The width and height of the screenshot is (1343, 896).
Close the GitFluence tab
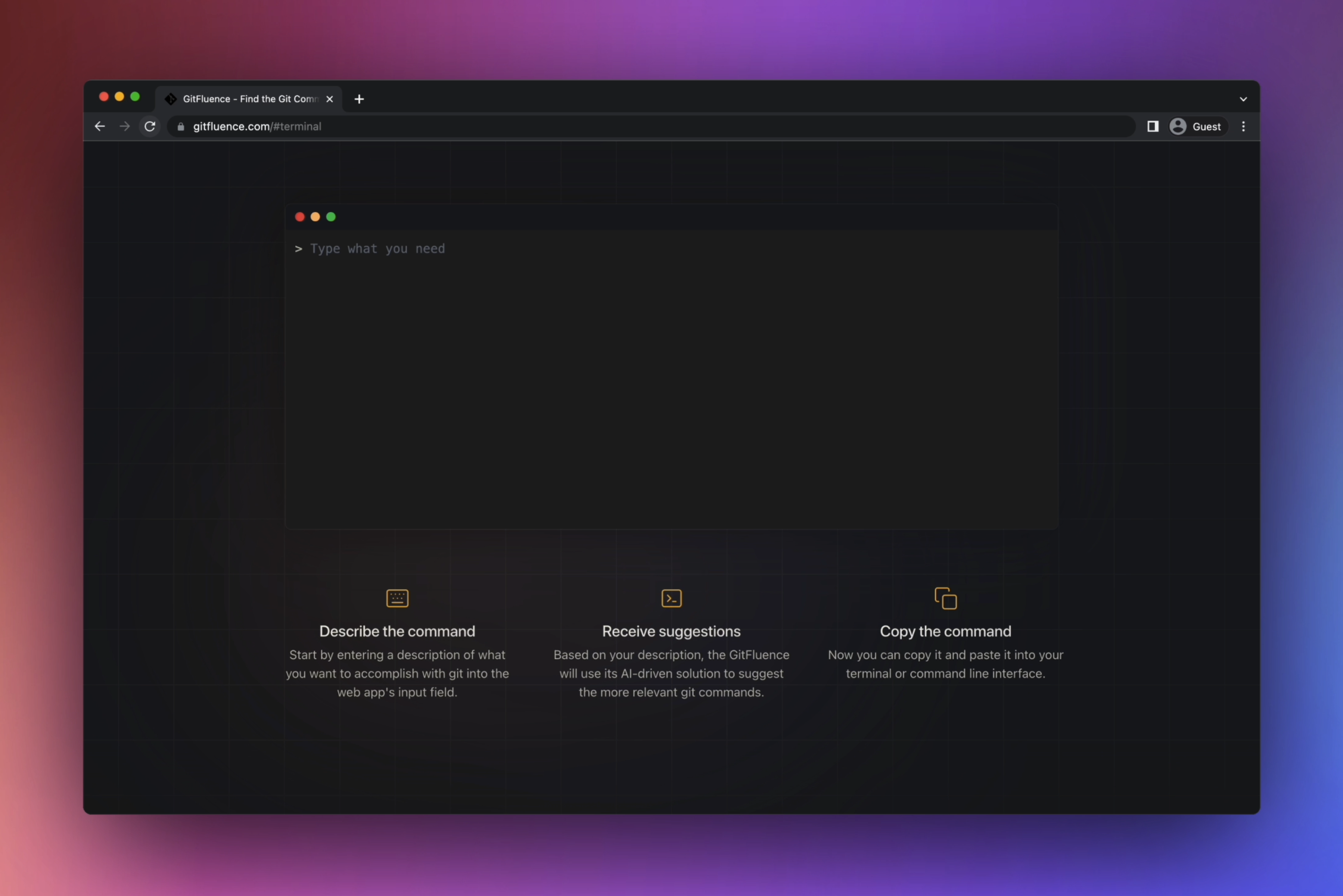[330, 99]
